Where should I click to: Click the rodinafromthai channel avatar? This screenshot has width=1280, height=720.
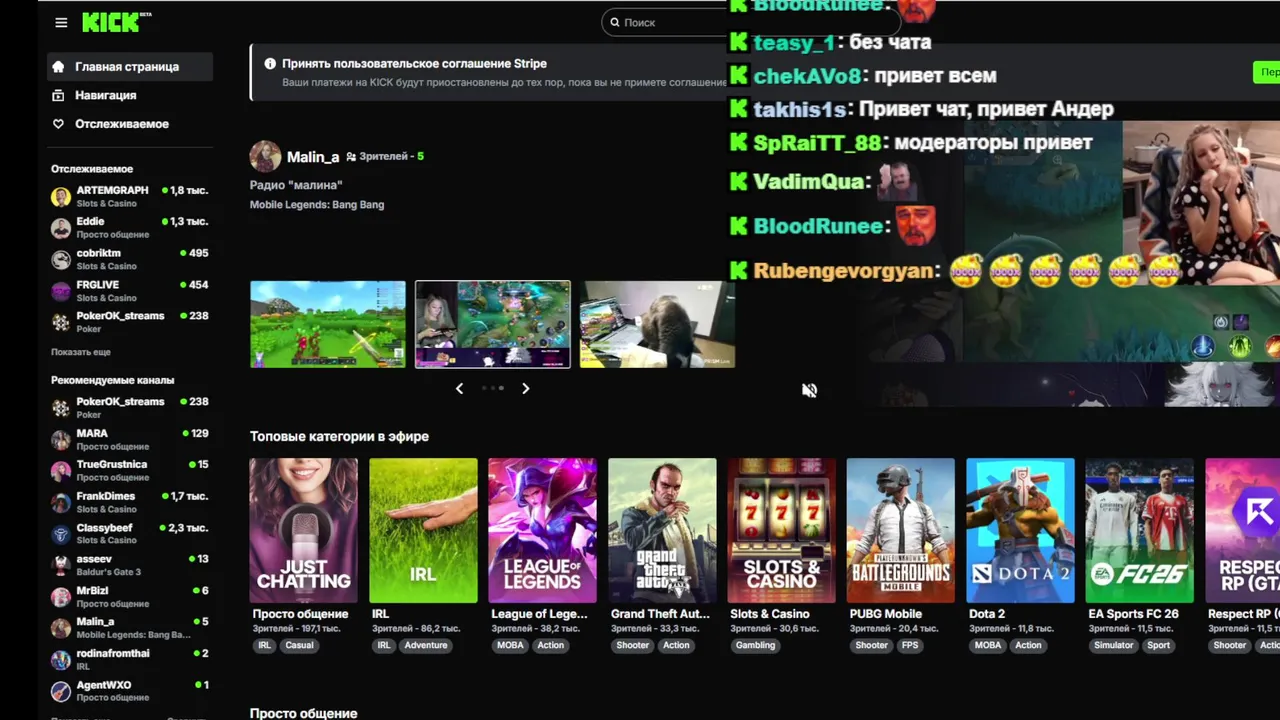[x=61, y=659]
